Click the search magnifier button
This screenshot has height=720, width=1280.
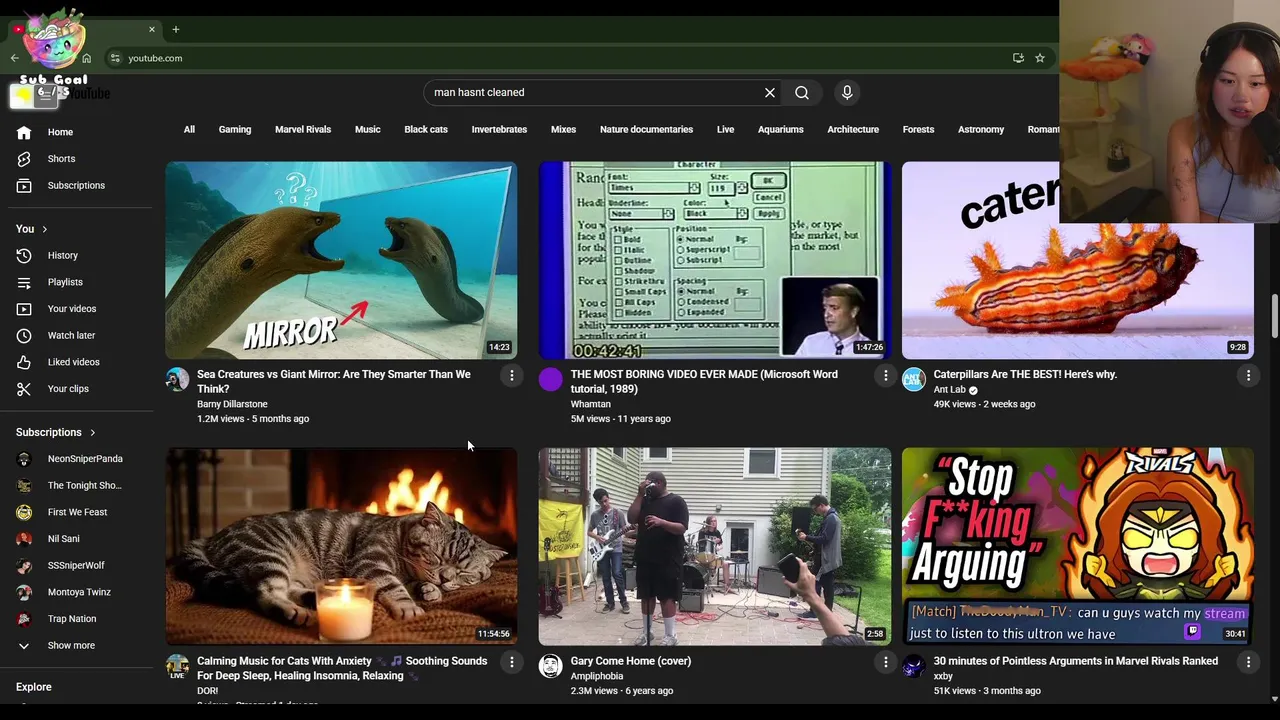click(802, 93)
